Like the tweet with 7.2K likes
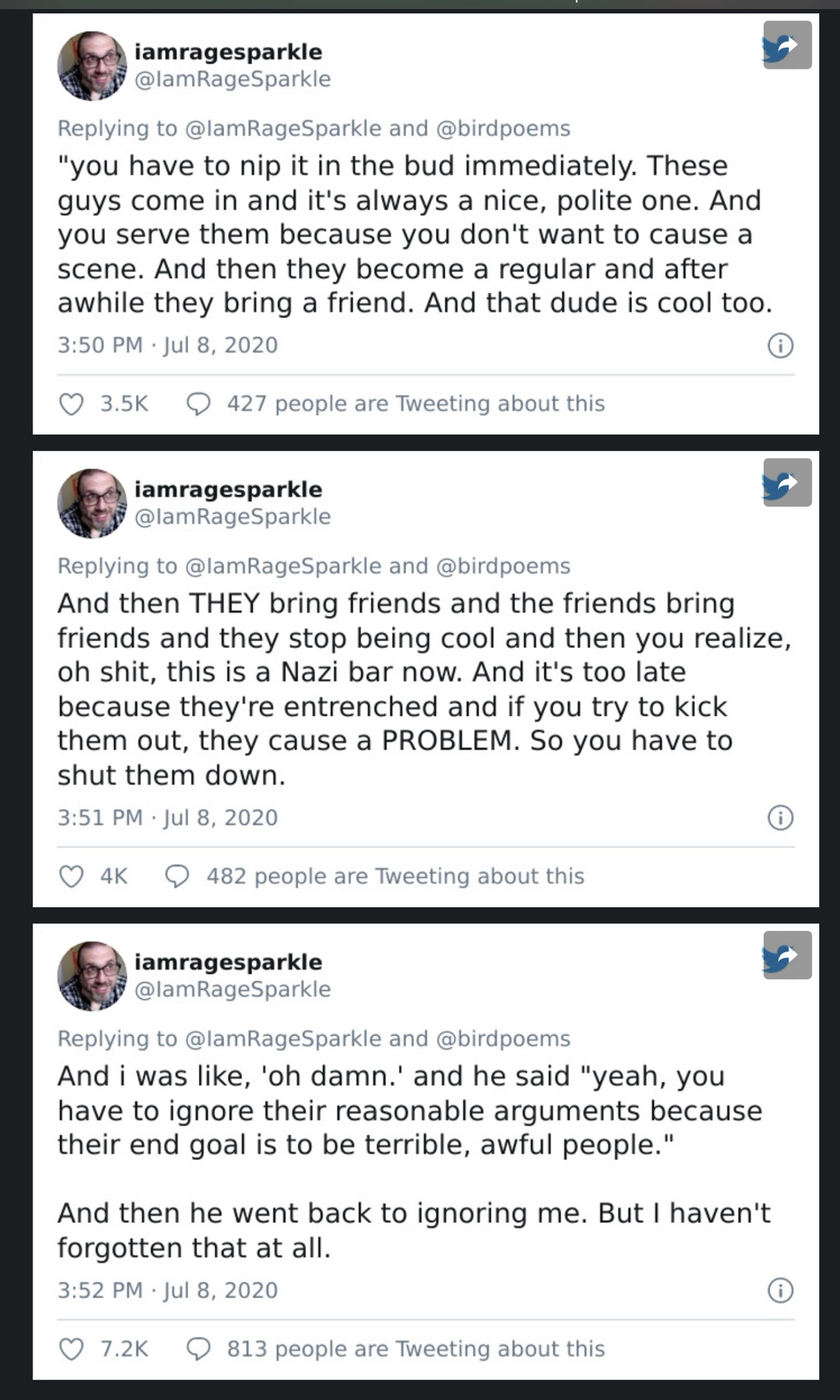840x1400 pixels. [71, 1349]
